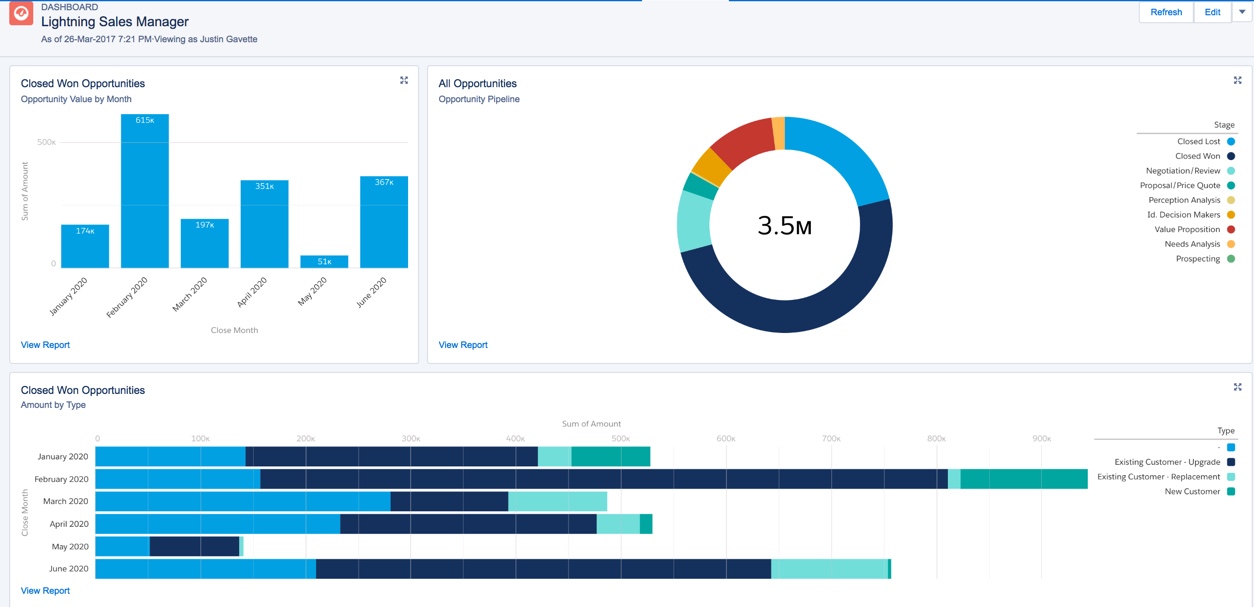Click the May 2020 bar showing 51k
This screenshot has height=607, width=1254.
point(324,262)
